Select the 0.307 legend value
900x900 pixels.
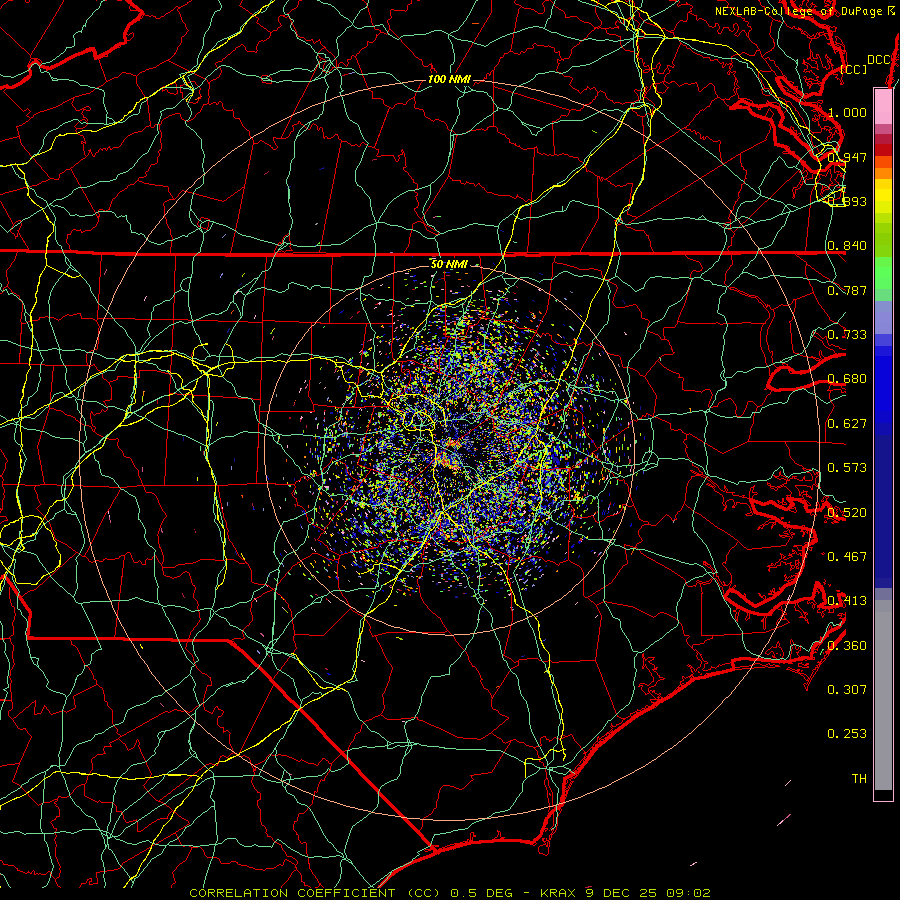847,690
